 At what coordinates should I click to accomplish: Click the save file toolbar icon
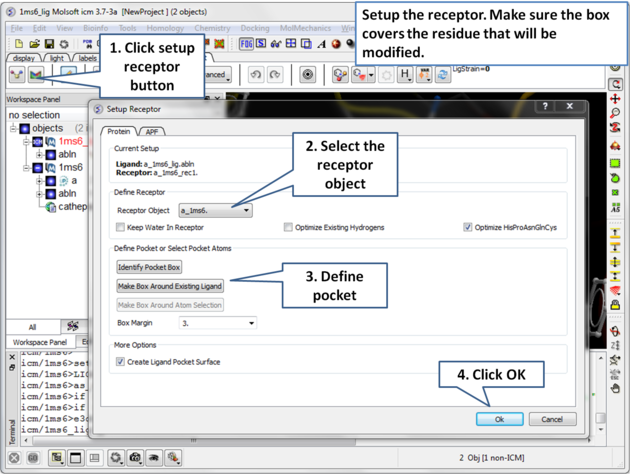tap(49, 44)
